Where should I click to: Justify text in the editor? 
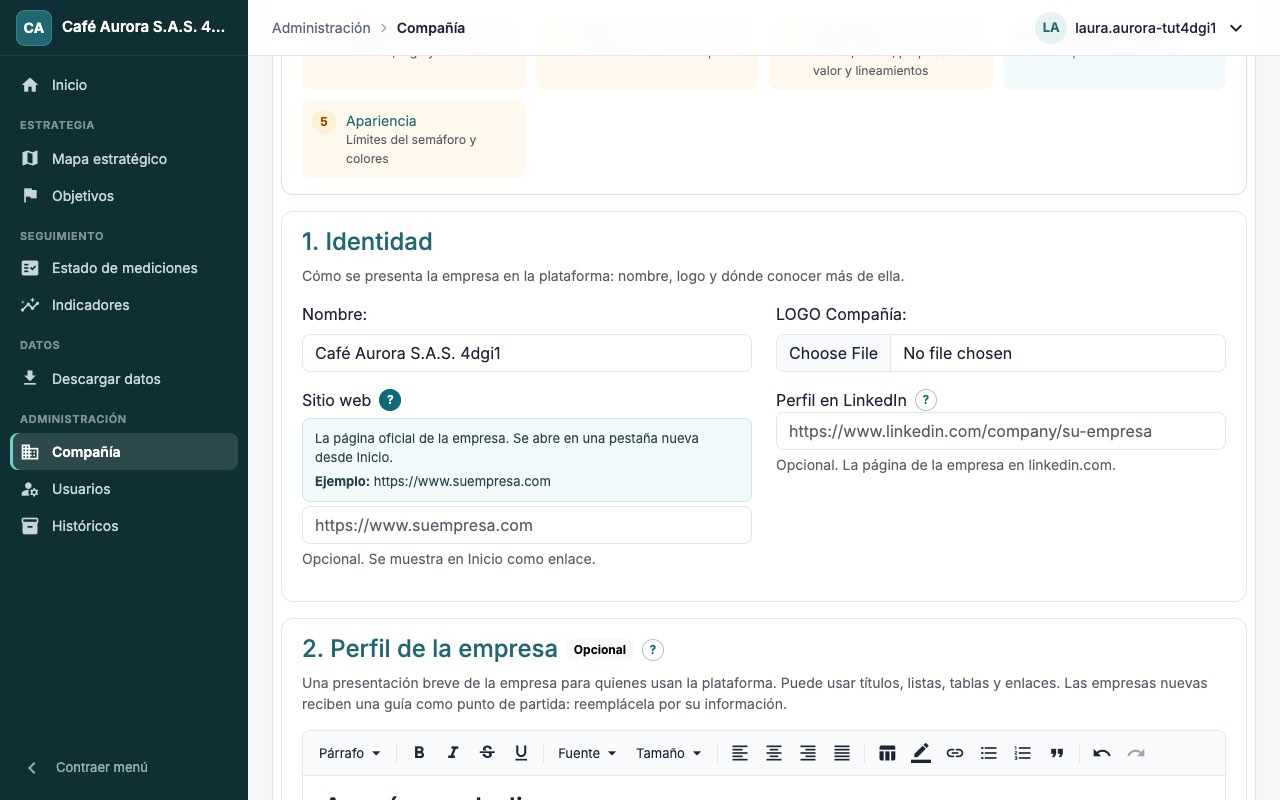pyautogui.click(x=842, y=753)
